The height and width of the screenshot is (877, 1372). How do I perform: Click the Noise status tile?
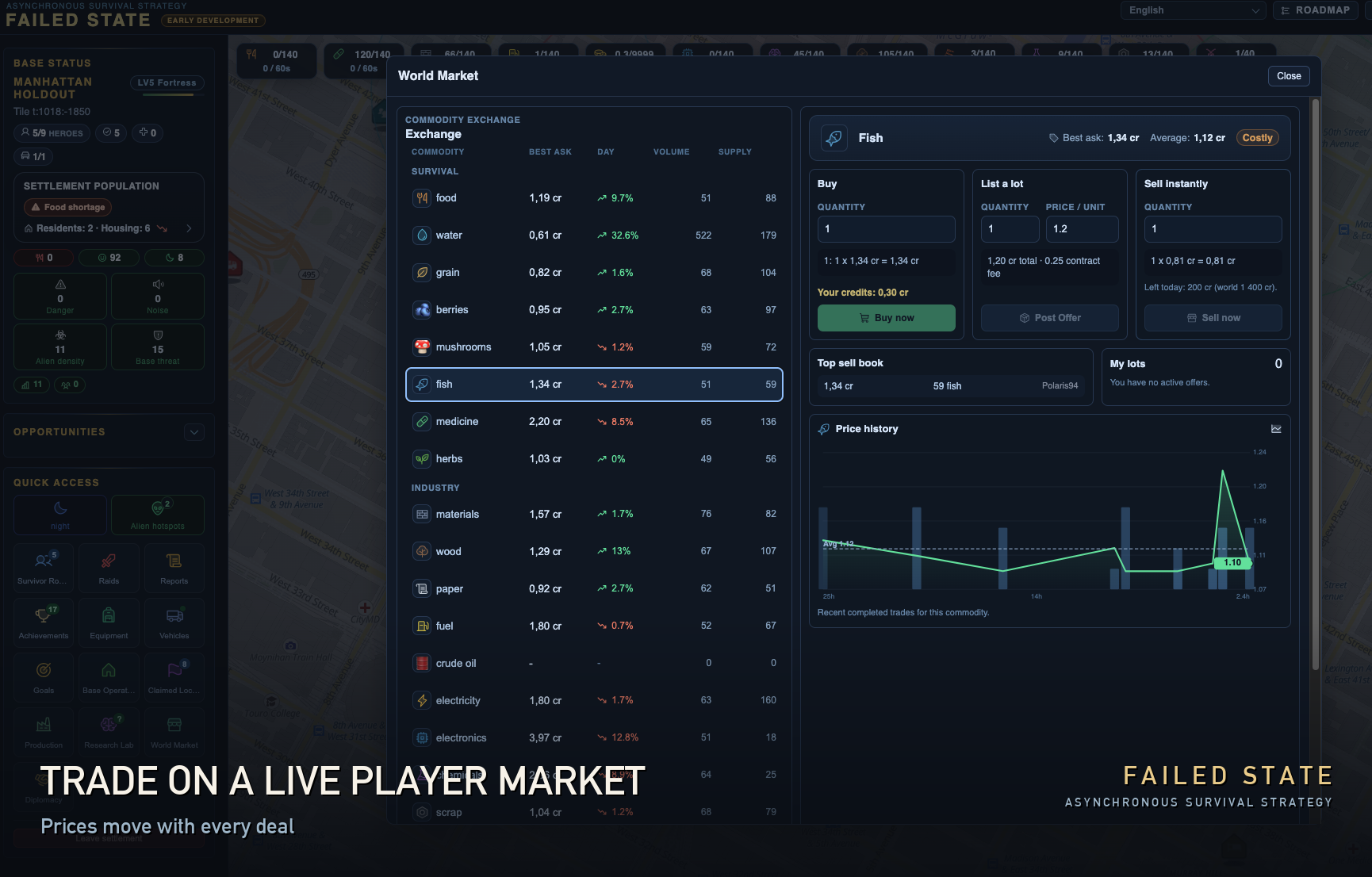coord(158,297)
